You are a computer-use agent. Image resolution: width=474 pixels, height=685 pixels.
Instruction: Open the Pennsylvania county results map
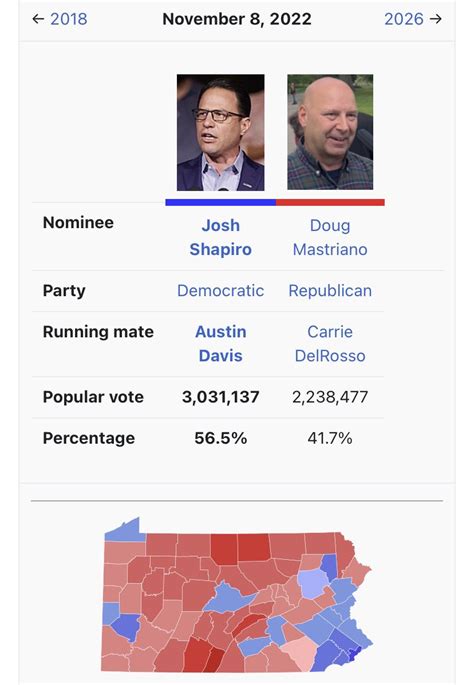(238, 595)
